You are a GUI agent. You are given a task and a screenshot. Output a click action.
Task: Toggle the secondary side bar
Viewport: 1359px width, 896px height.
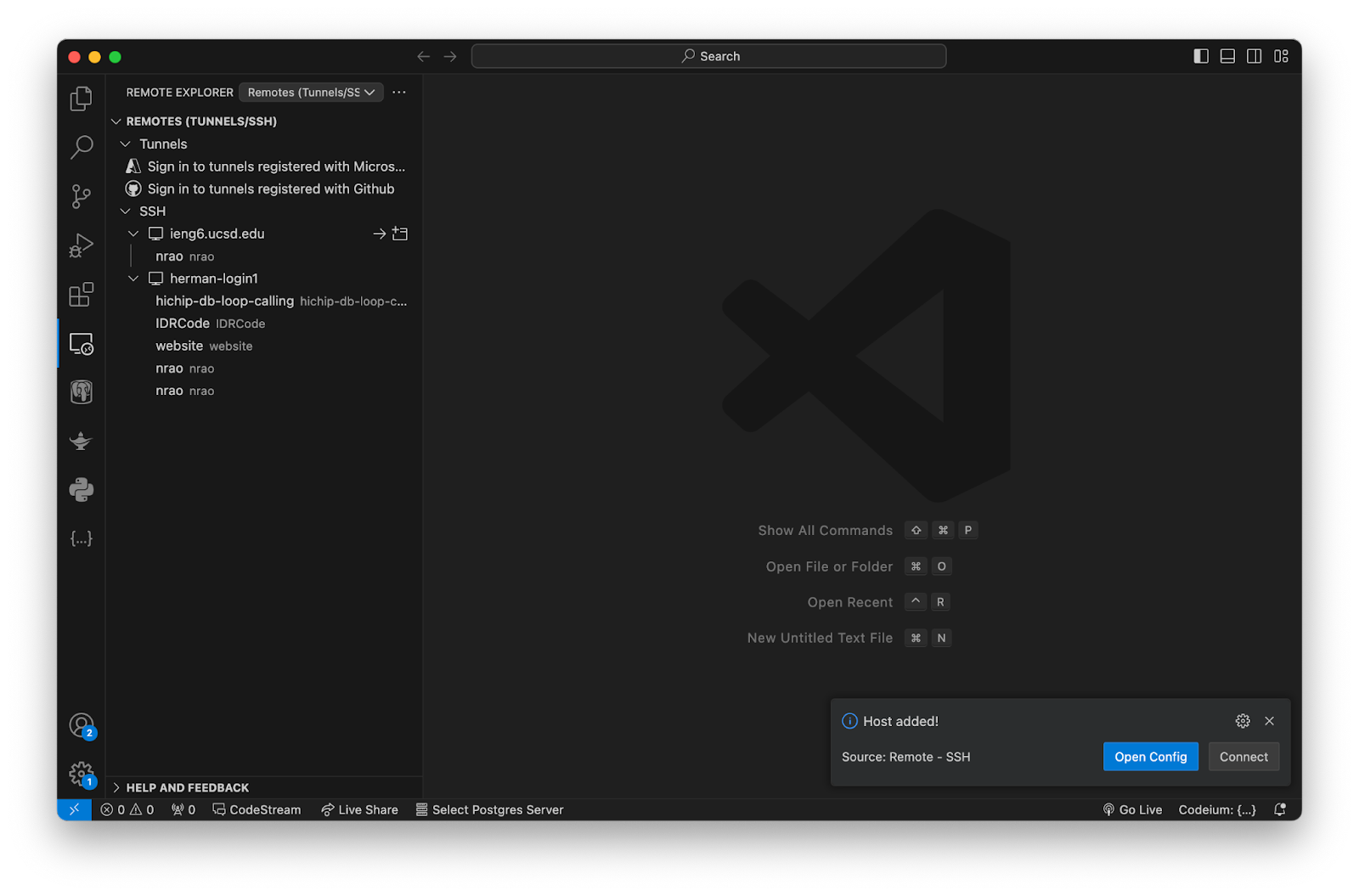coord(1254,56)
